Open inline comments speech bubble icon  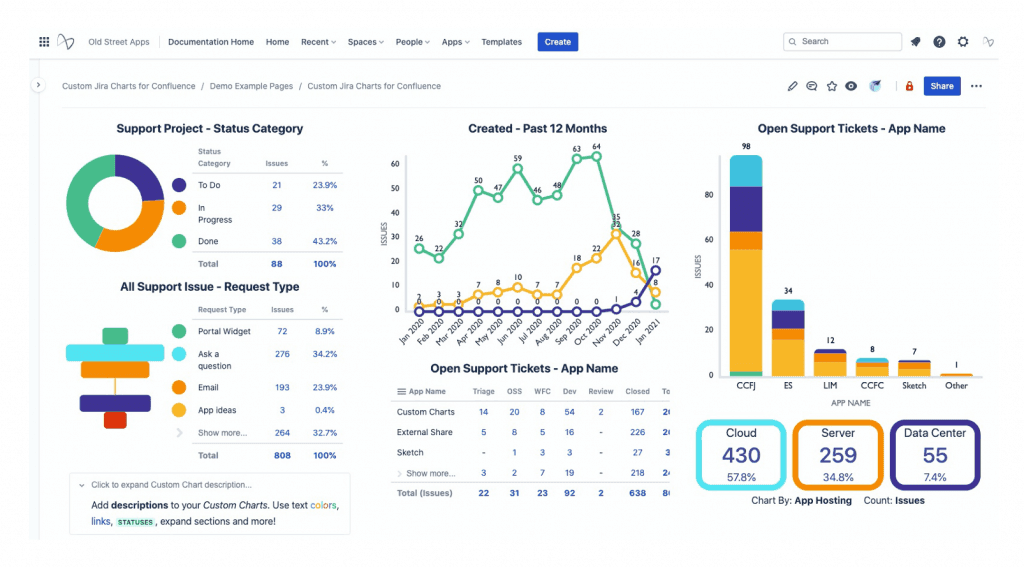812,86
